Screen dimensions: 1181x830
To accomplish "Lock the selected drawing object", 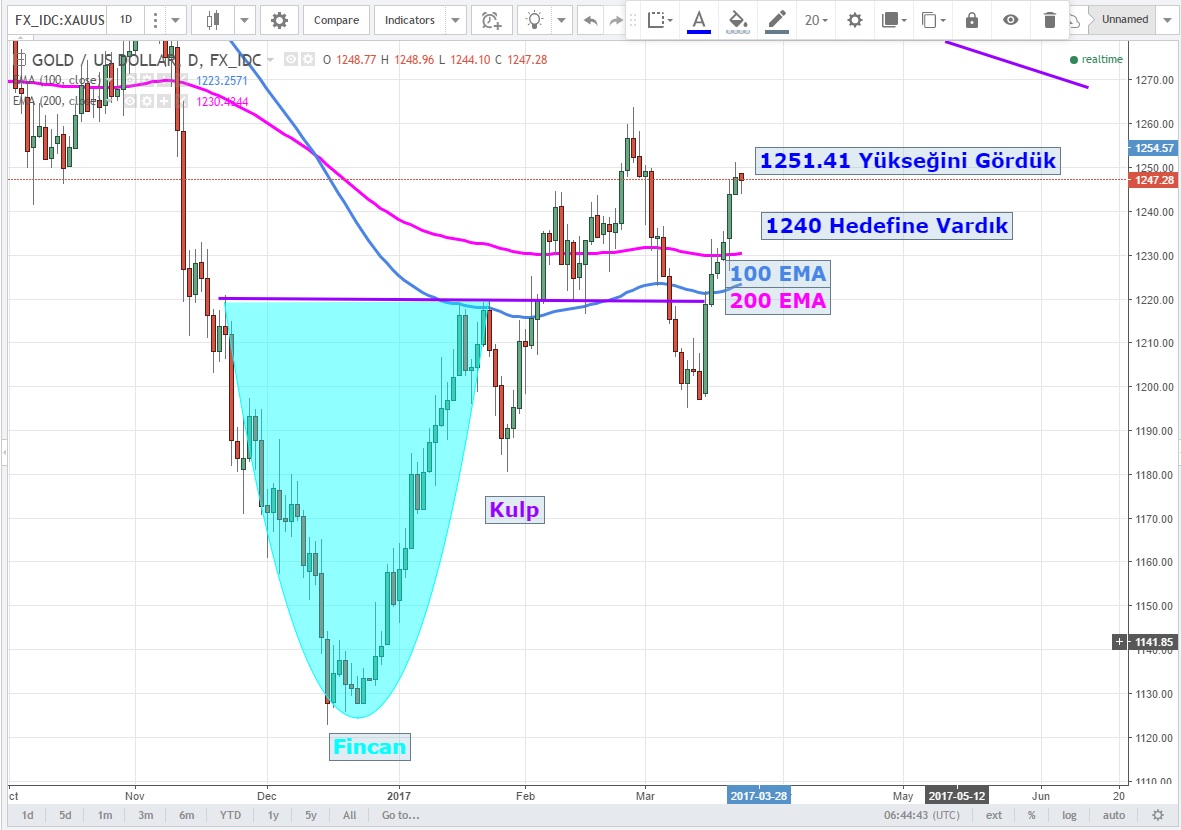I will pyautogui.click(x=972, y=20).
